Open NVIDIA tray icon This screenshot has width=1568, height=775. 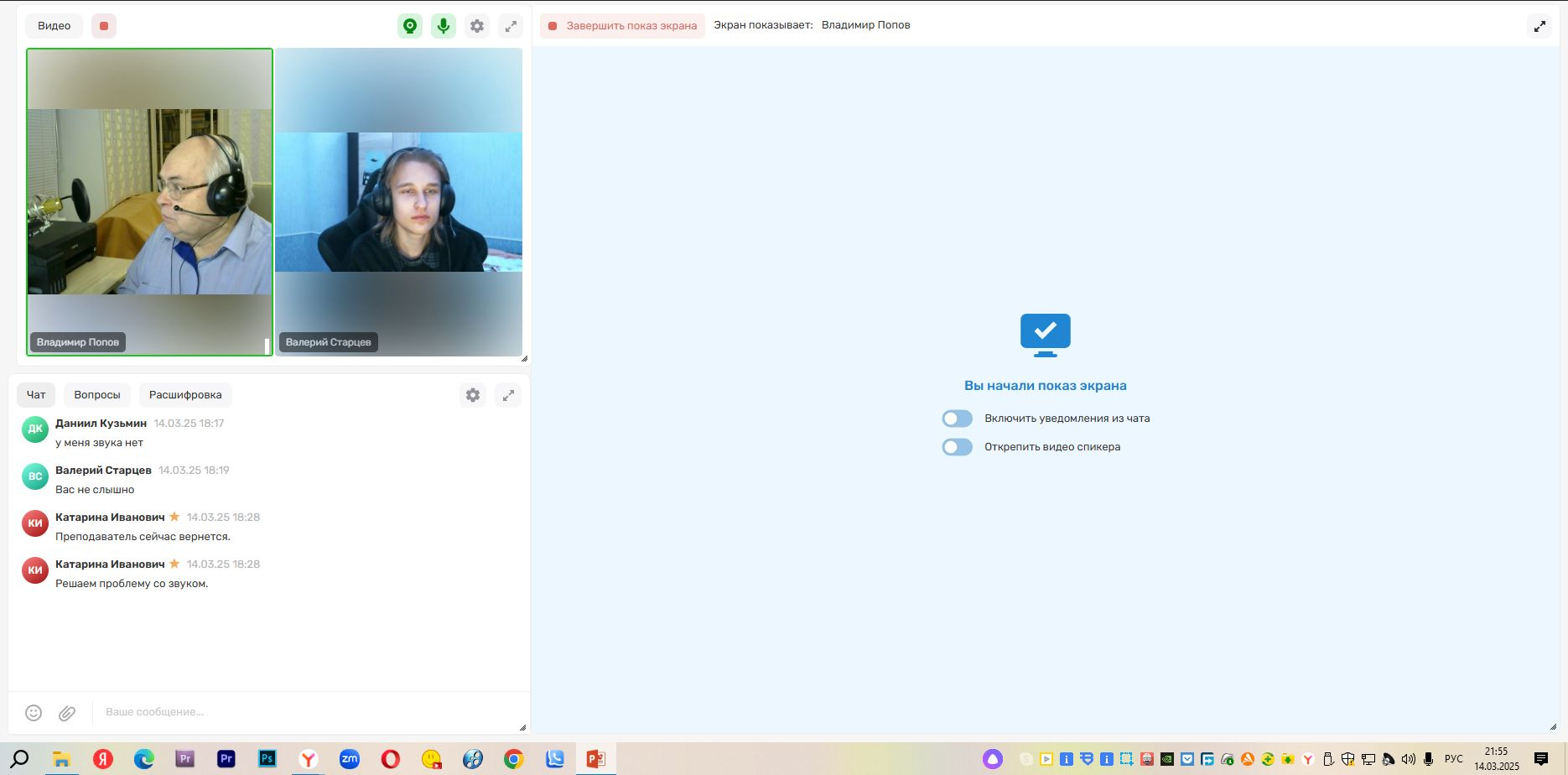1167,759
